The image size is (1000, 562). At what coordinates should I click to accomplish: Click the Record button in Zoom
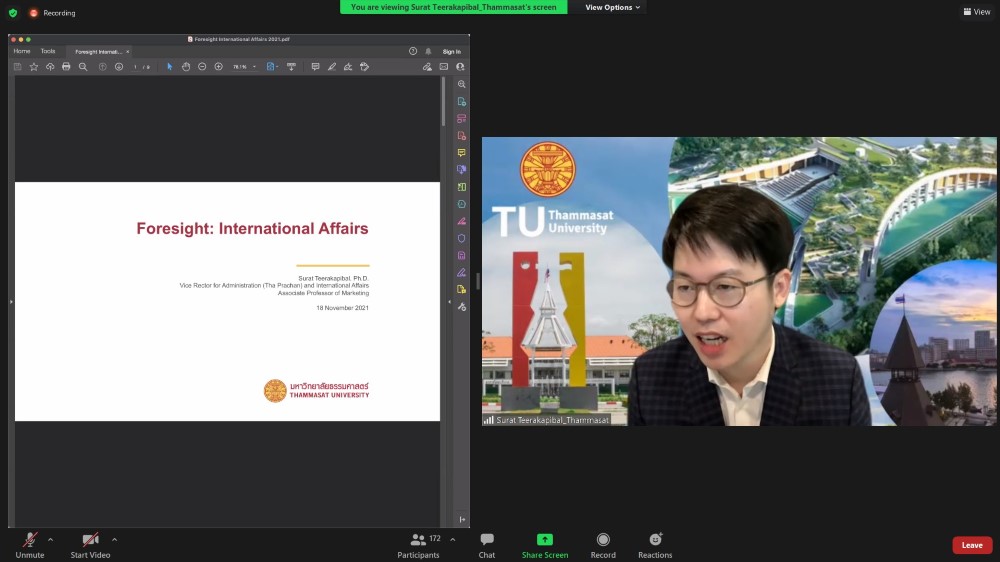(x=603, y=545)
